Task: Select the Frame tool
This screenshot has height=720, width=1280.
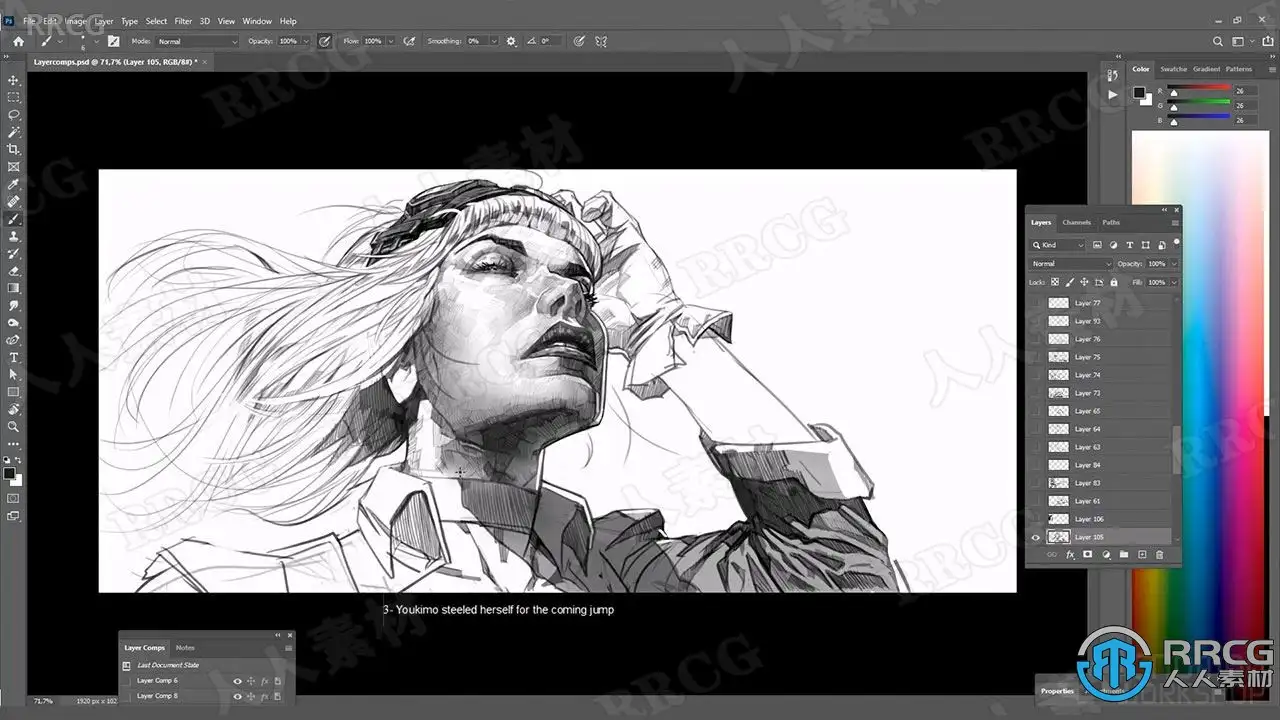Action: (13, 167)
